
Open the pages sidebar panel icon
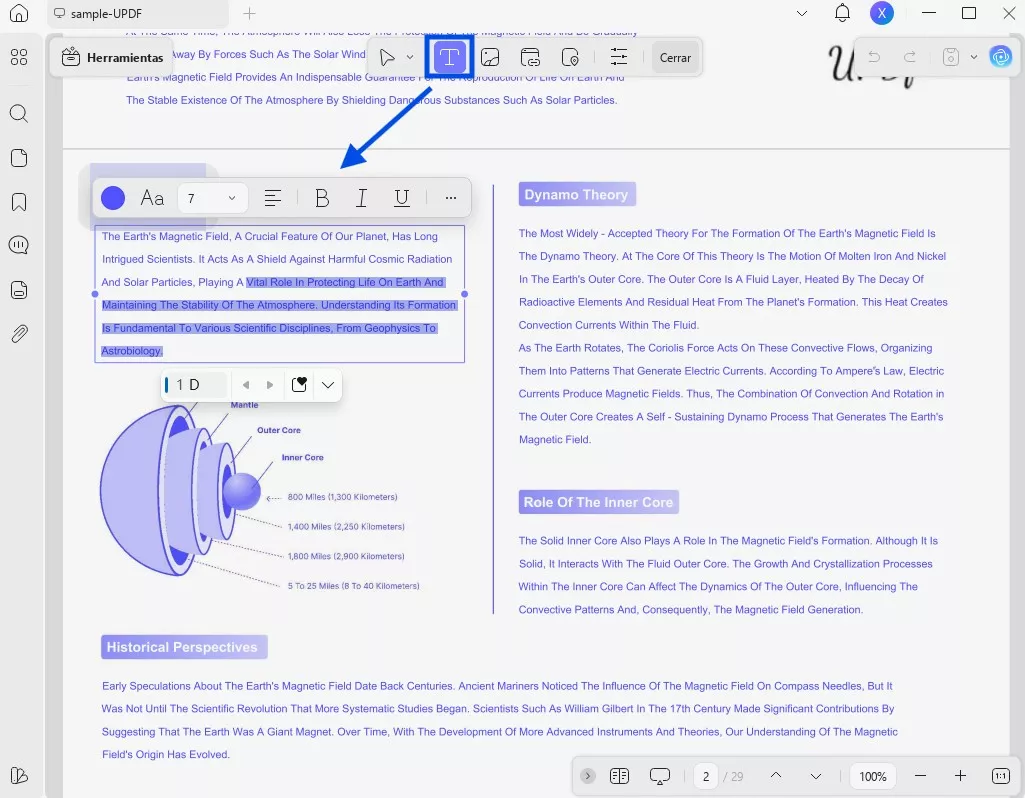click(19, 158)
